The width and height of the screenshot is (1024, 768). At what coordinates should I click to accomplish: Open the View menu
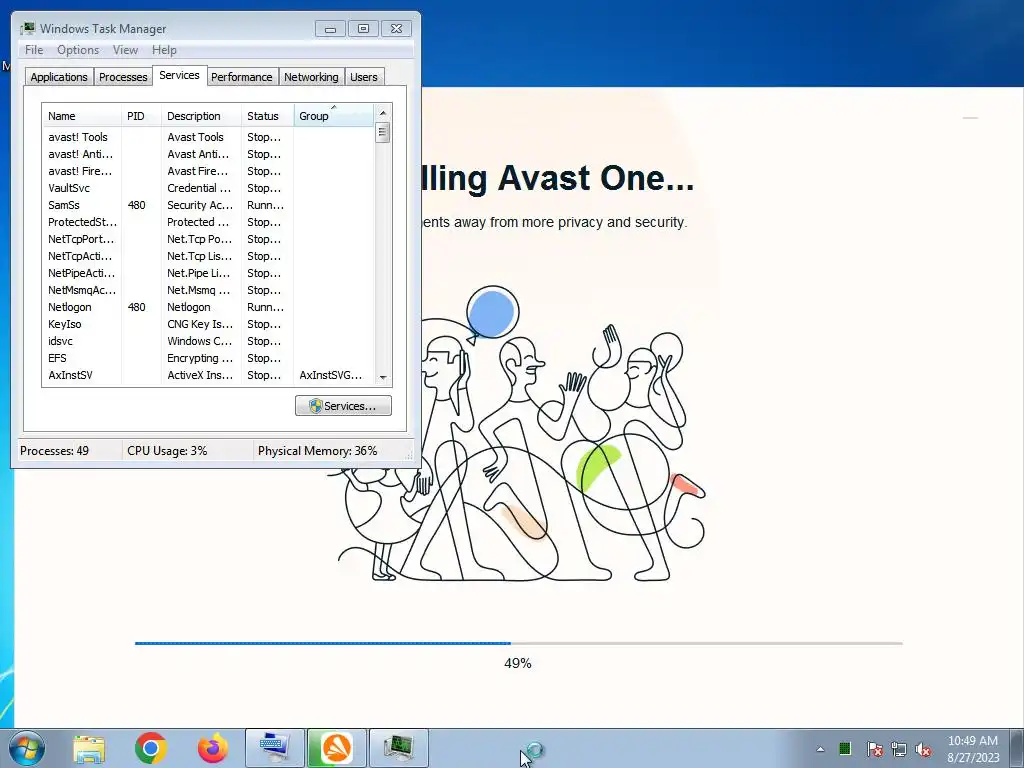[x=125, y=50]
